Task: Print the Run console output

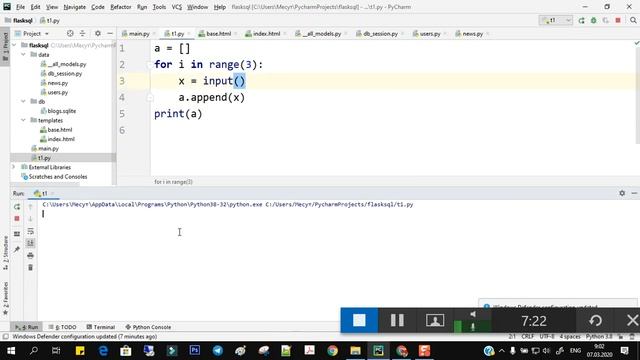Action: (x=30, y=256)
